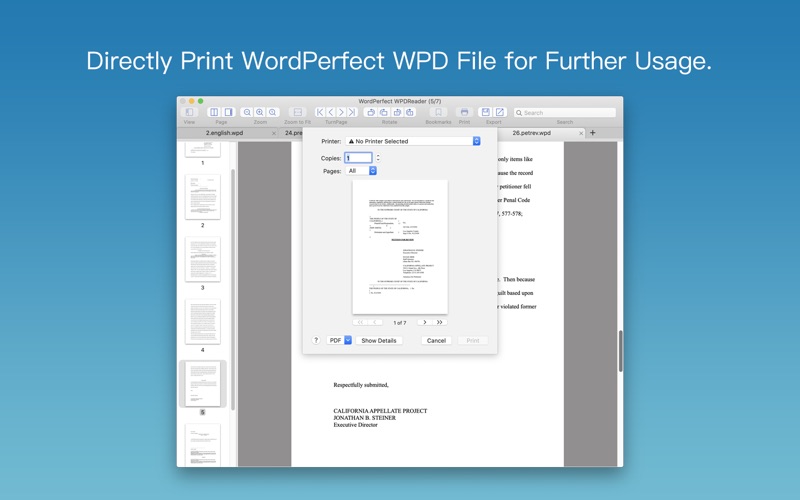Screen dimensions: 800x500
Task: Select page 2 thumbnail in sidebar
Action: pyautogui.click(x=203, y=197)
